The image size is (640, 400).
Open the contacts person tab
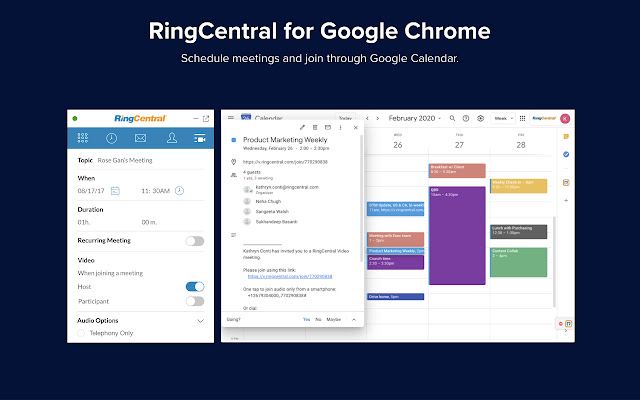(x=172, y=138)
